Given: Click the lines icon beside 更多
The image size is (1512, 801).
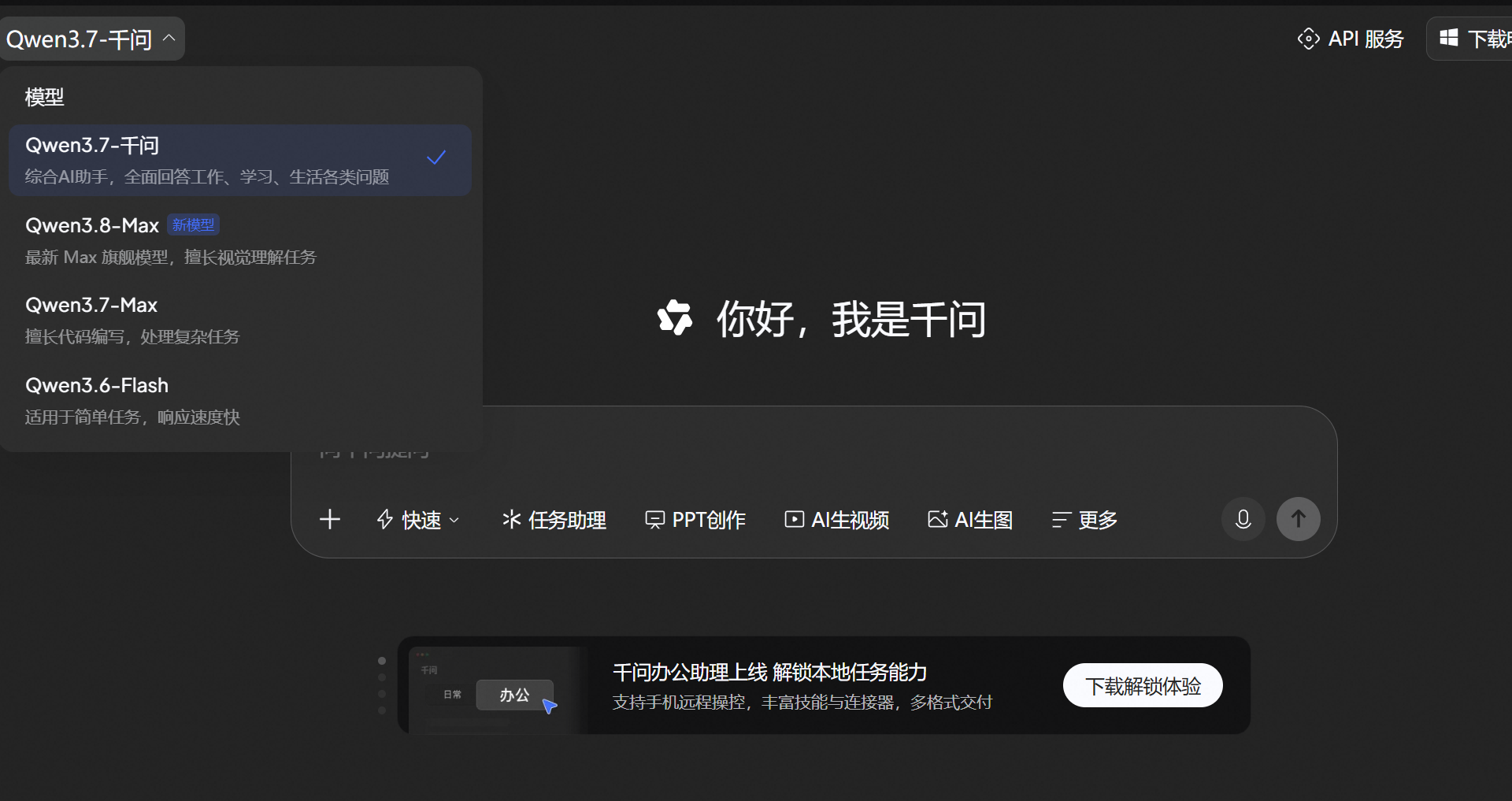Looking at the screenshot, I should 1062,520.
